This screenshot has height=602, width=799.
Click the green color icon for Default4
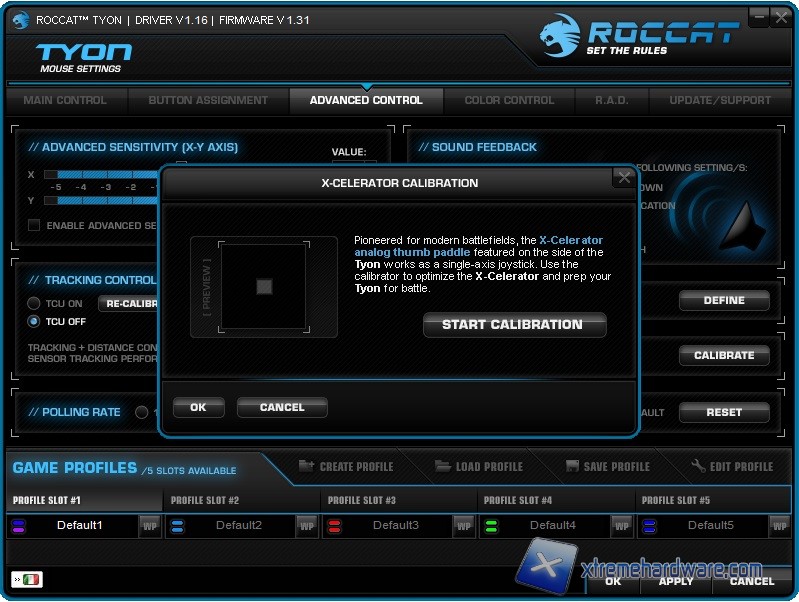pyautogui.click(x=490, y=526)
